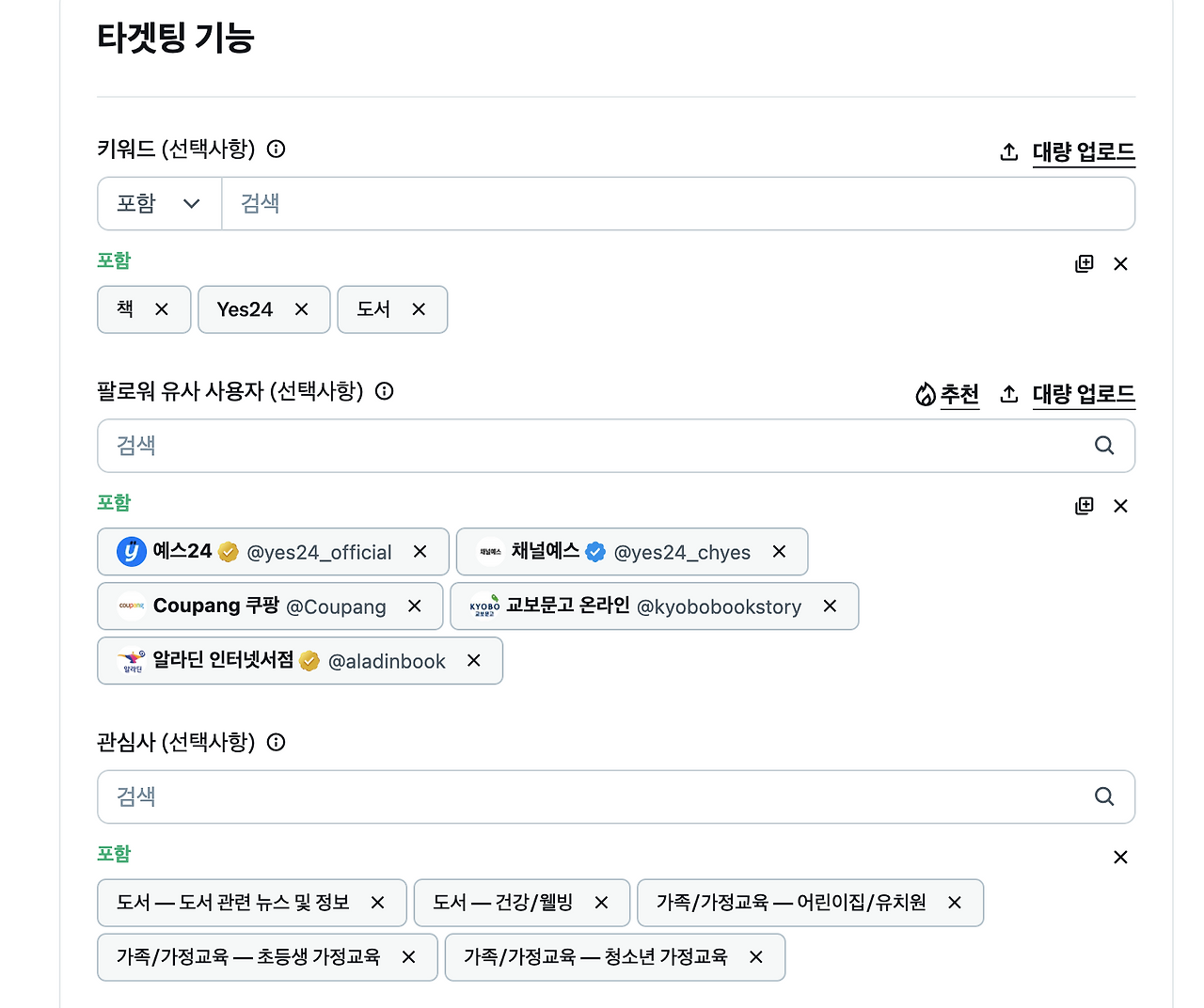Remove the 가족/가정교육 — 초등생 가정교육 interest
The width and height of the screenshot is (1204, 1008).
[408, 957]
